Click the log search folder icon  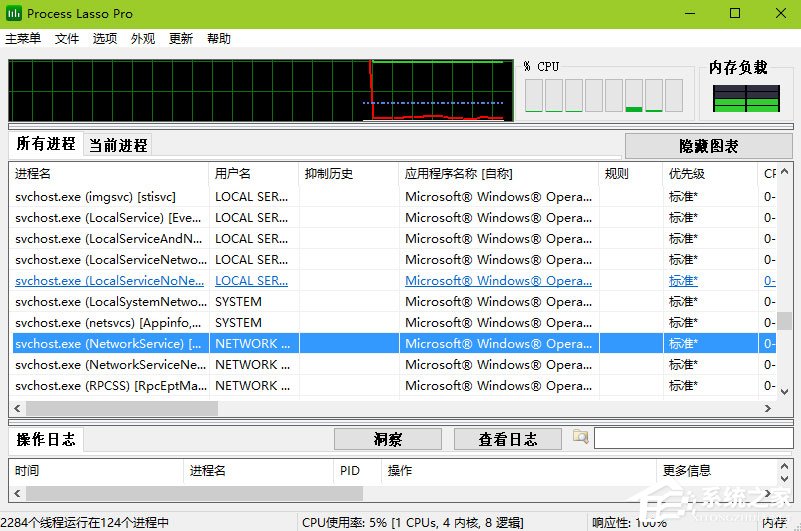click(x=580, y=437)
